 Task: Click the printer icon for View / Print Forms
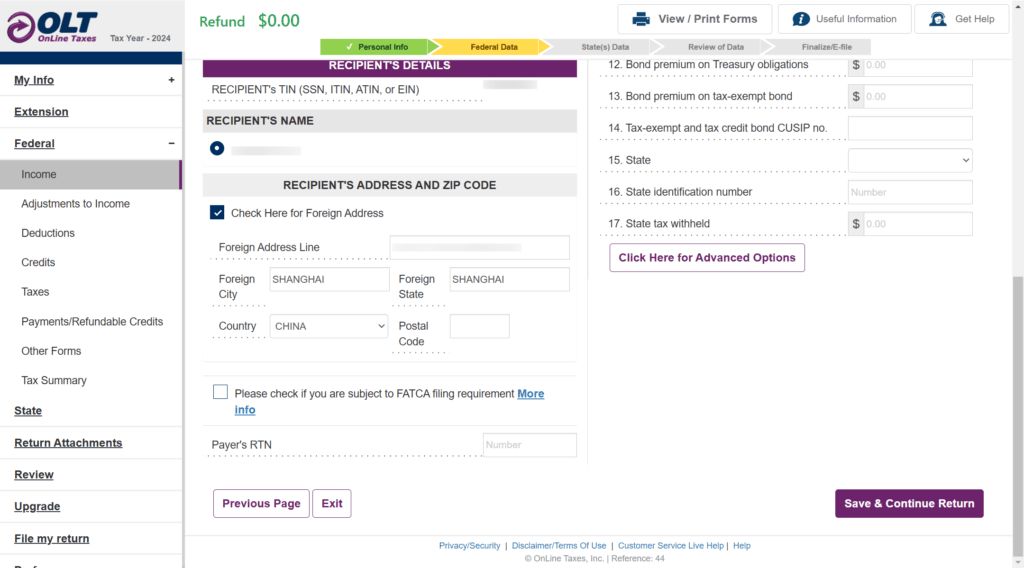[x=642, y=19]
